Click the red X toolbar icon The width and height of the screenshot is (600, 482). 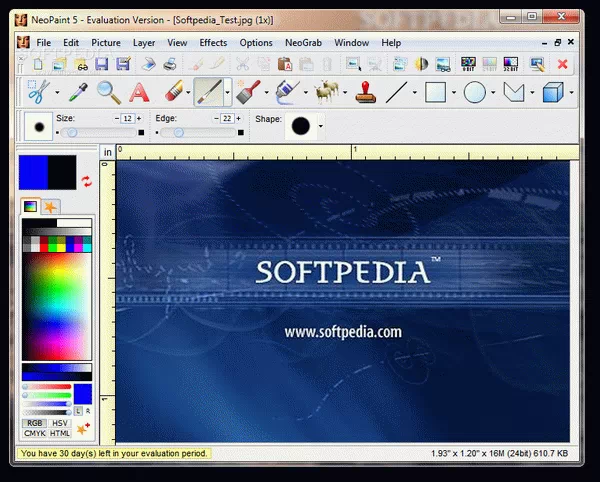[x=562, y=64]
